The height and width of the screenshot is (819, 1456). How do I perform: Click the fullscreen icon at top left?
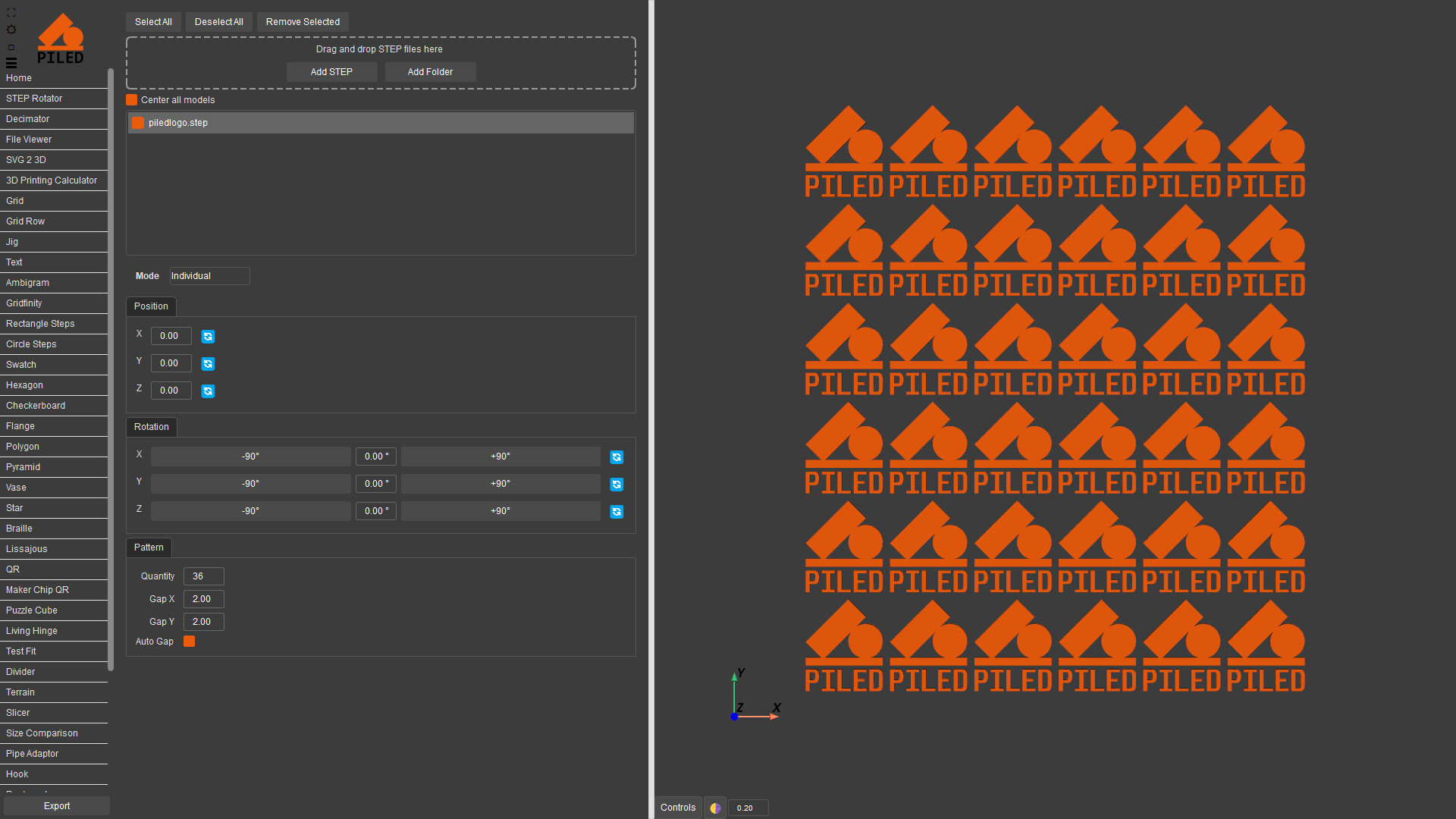(11, 13)
